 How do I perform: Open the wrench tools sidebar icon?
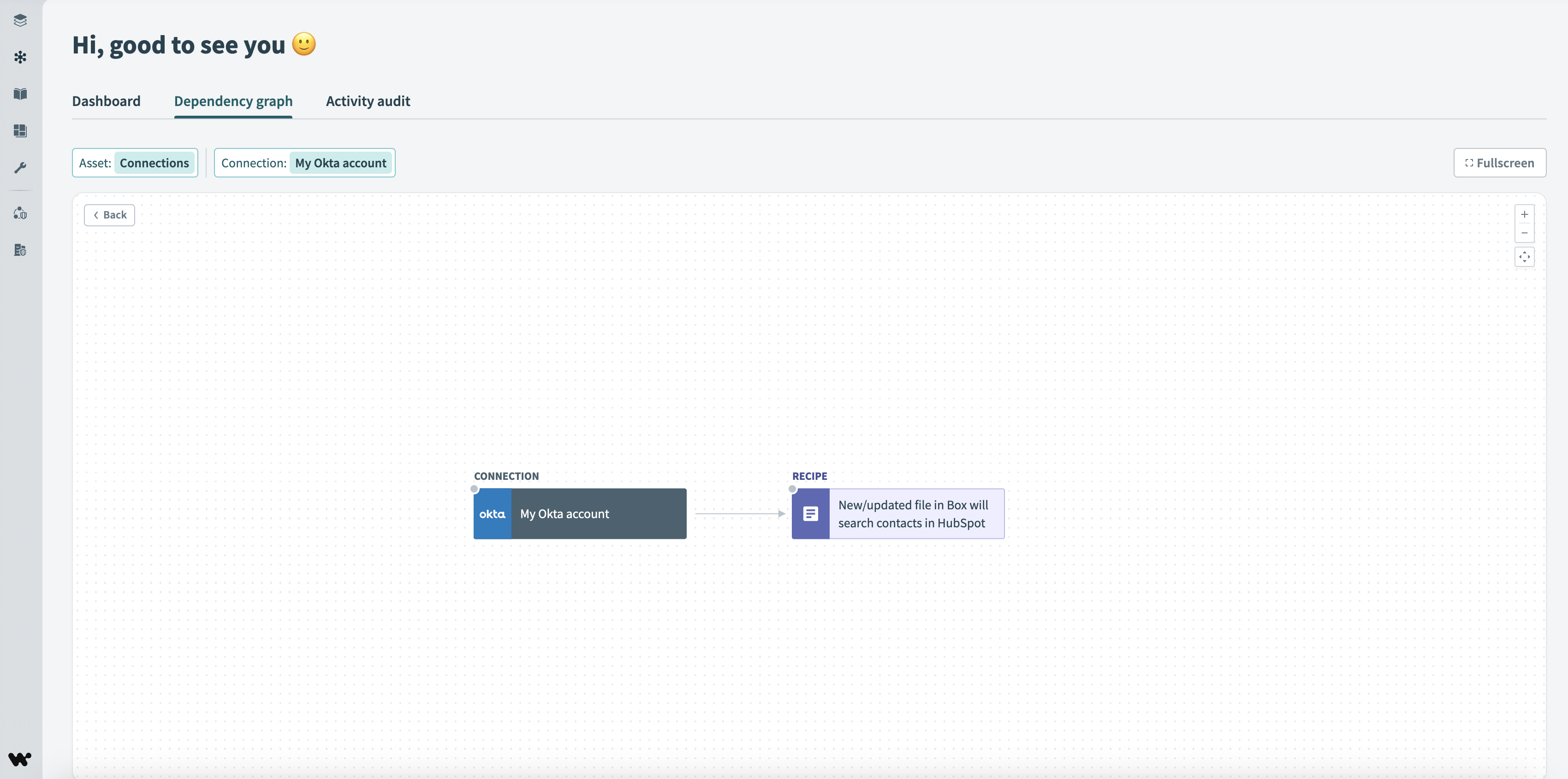tap(20, 167)
